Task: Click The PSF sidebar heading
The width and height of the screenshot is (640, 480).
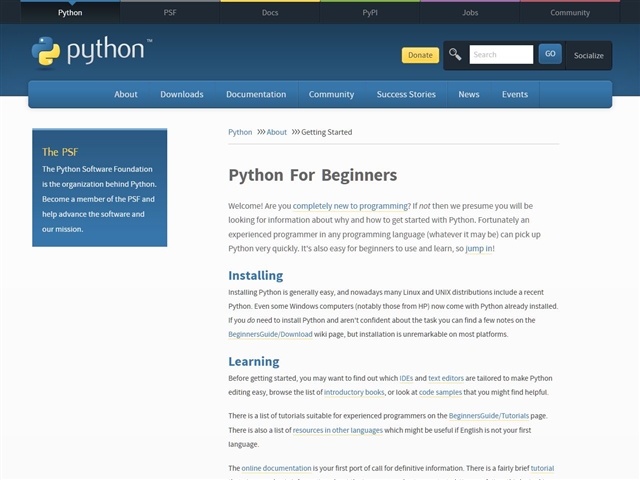Action: [60, 152]
